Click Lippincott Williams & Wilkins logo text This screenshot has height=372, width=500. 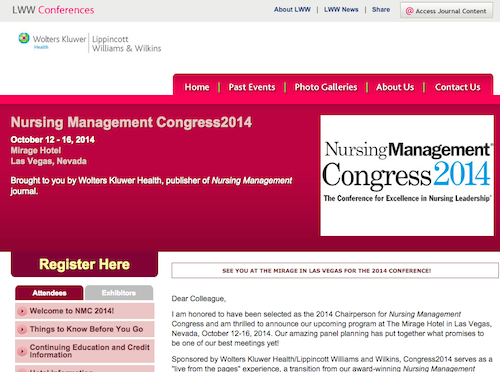126,44
